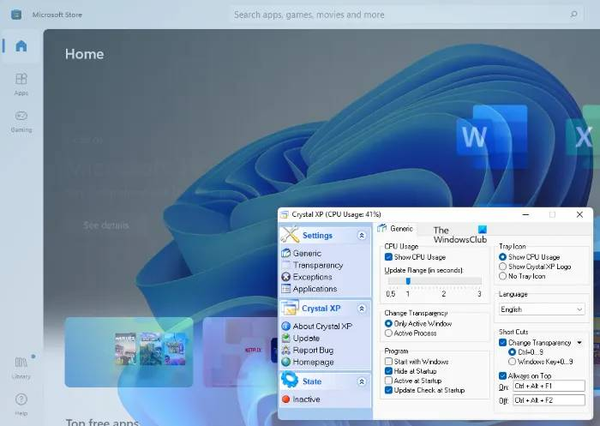Click the Update link in Crystal XP section

pos(306,338)
